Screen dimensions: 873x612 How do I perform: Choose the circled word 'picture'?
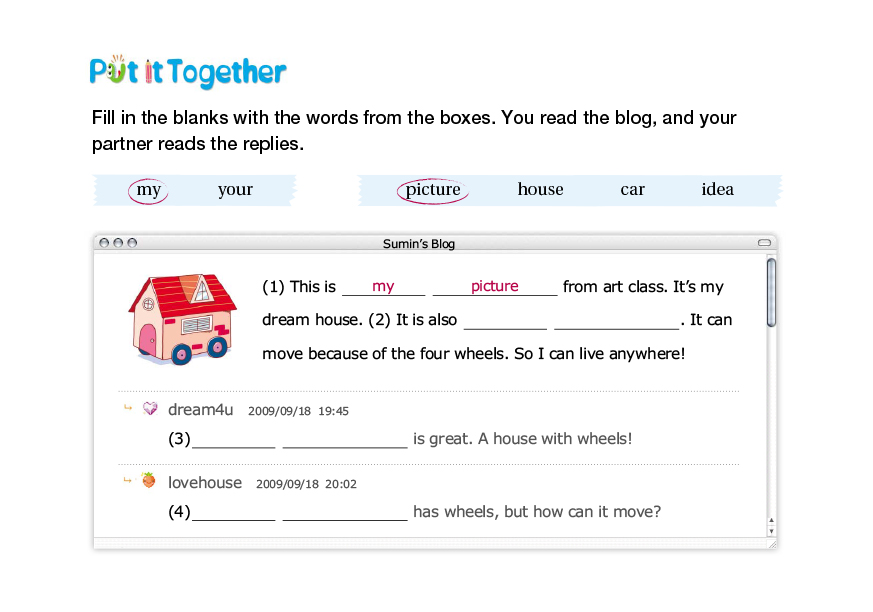433,190
